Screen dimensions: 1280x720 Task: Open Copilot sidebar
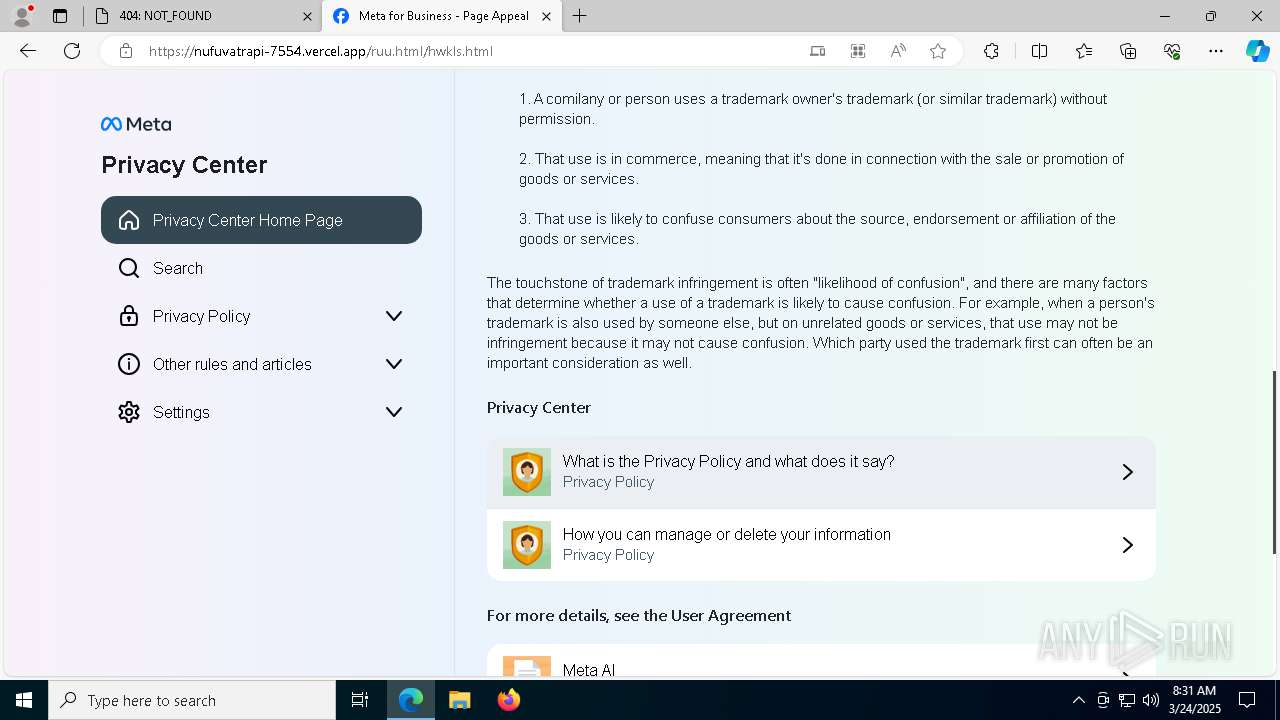[1258, 51]
